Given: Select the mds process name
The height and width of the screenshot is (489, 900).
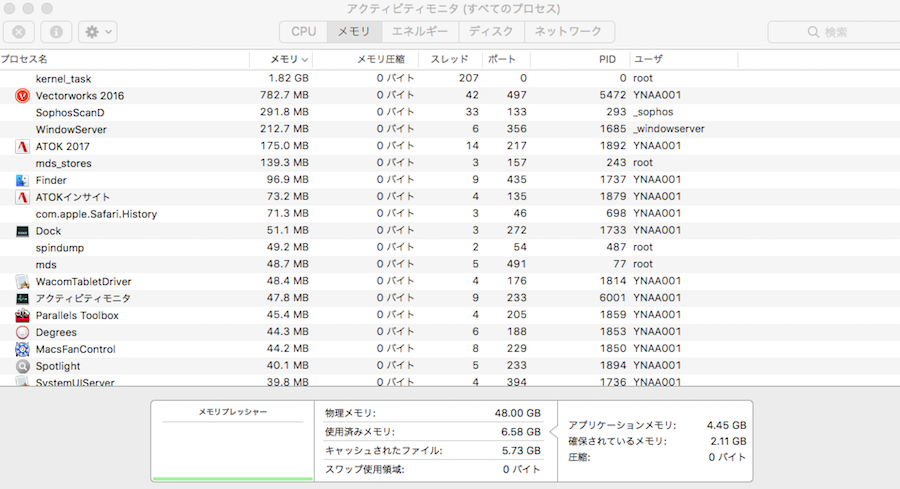Looking at the screenshot, I should [46, 265].
